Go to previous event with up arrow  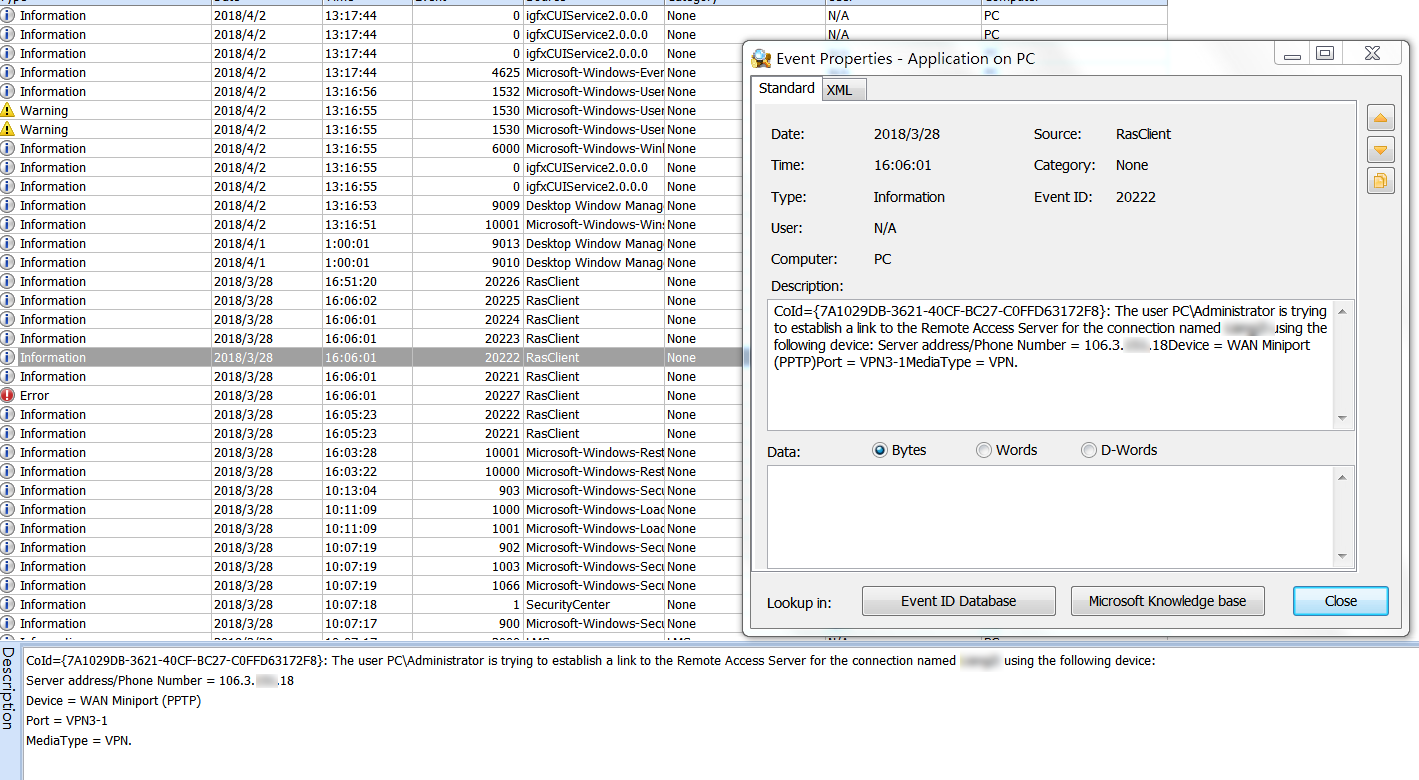pyautogui.click(x=1381, y=118)
